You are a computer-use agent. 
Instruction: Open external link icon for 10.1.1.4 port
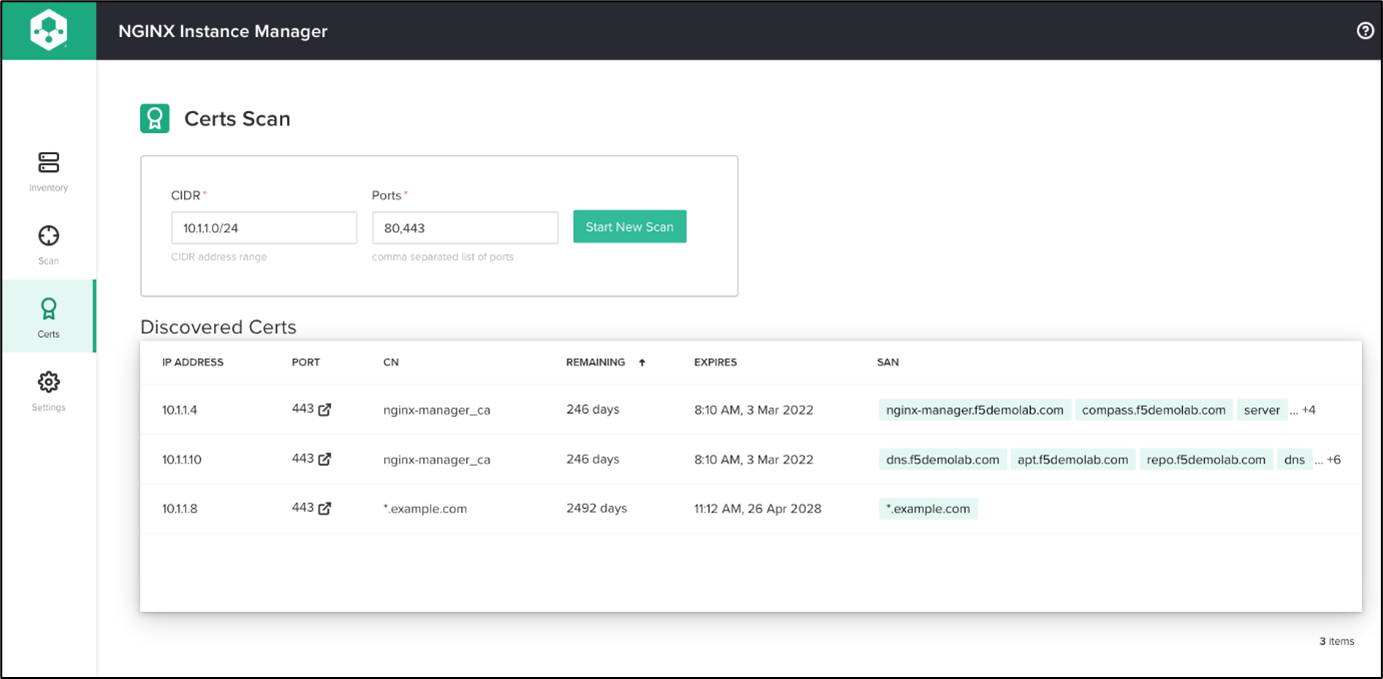324,410
